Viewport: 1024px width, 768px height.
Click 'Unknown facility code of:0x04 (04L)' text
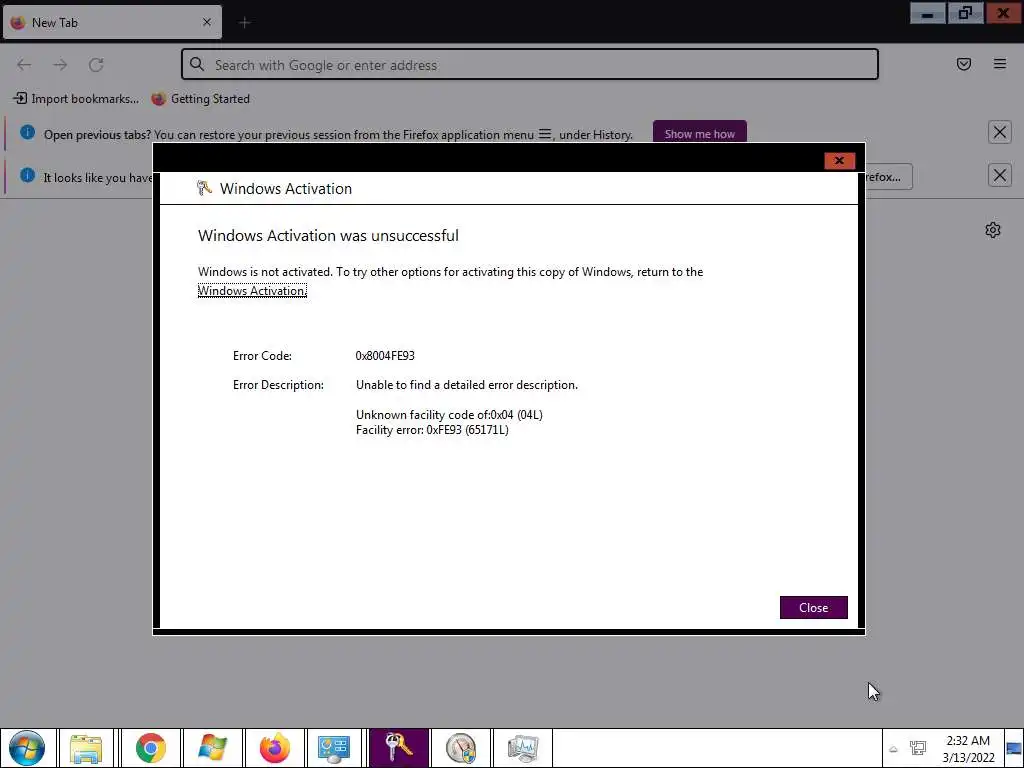(x=449, y=415)
